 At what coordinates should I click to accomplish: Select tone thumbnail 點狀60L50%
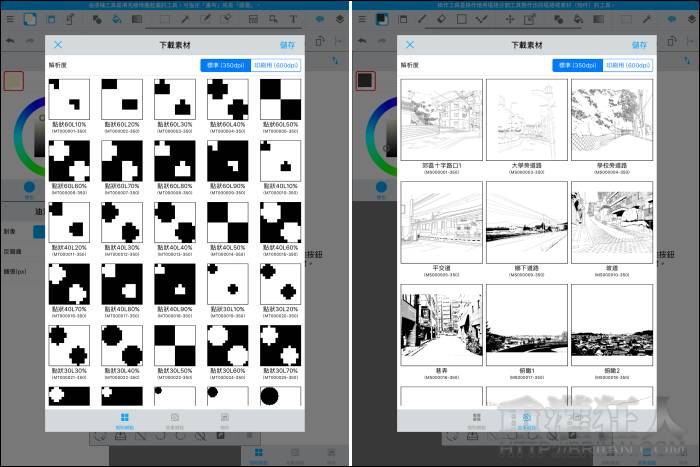pos(280,100)
